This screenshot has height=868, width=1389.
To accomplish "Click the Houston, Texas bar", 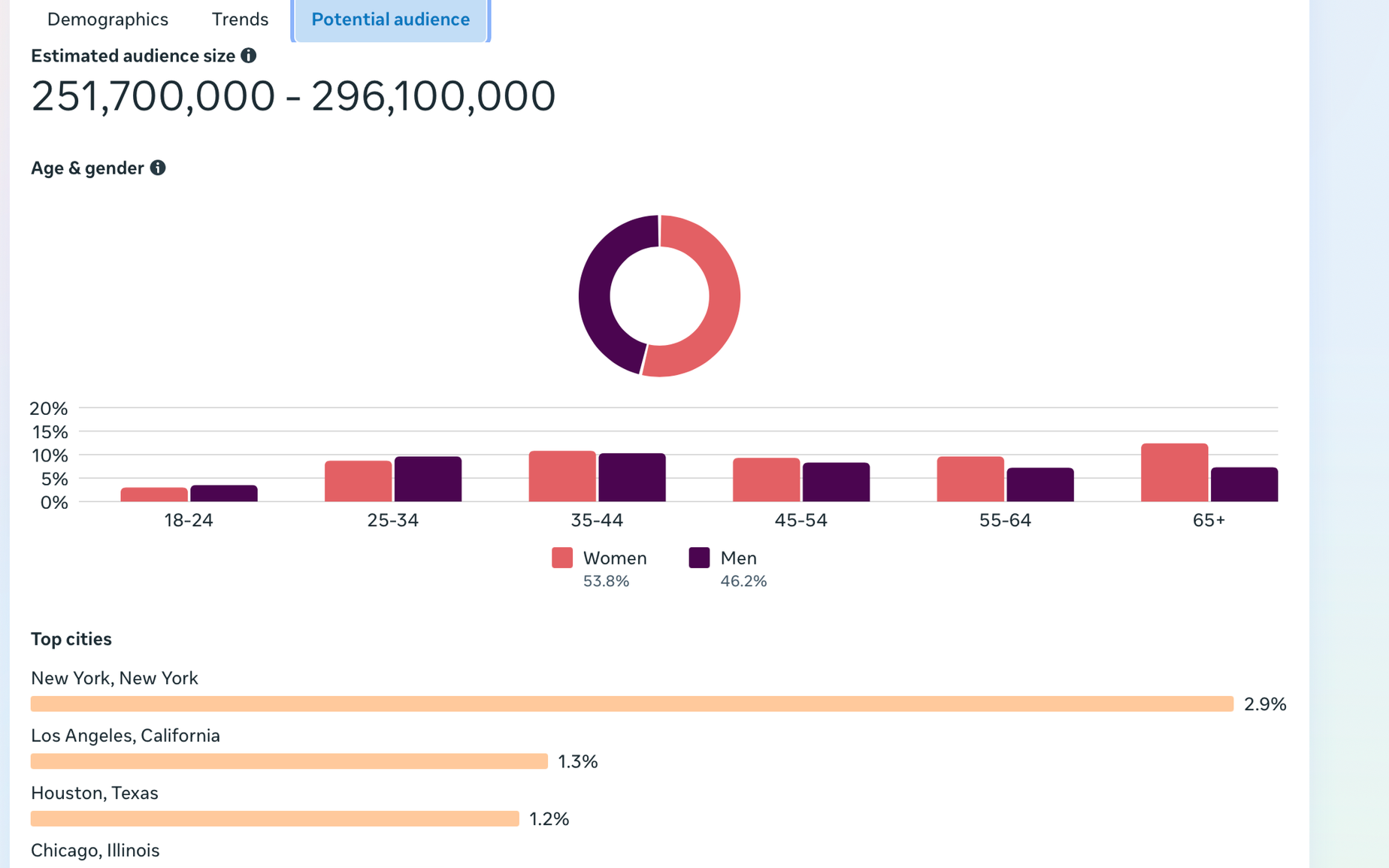I will 275,818.
